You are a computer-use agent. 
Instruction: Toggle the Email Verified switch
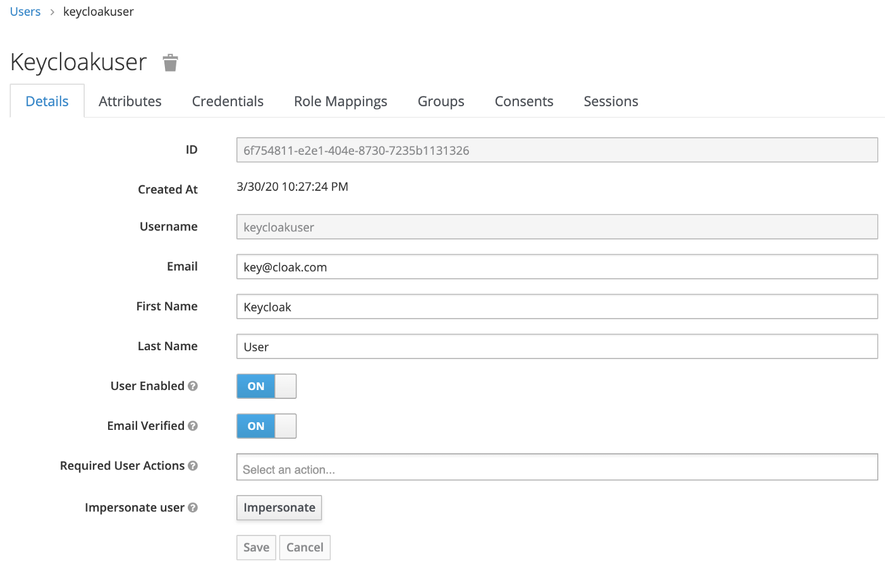(x=266, y=426)
